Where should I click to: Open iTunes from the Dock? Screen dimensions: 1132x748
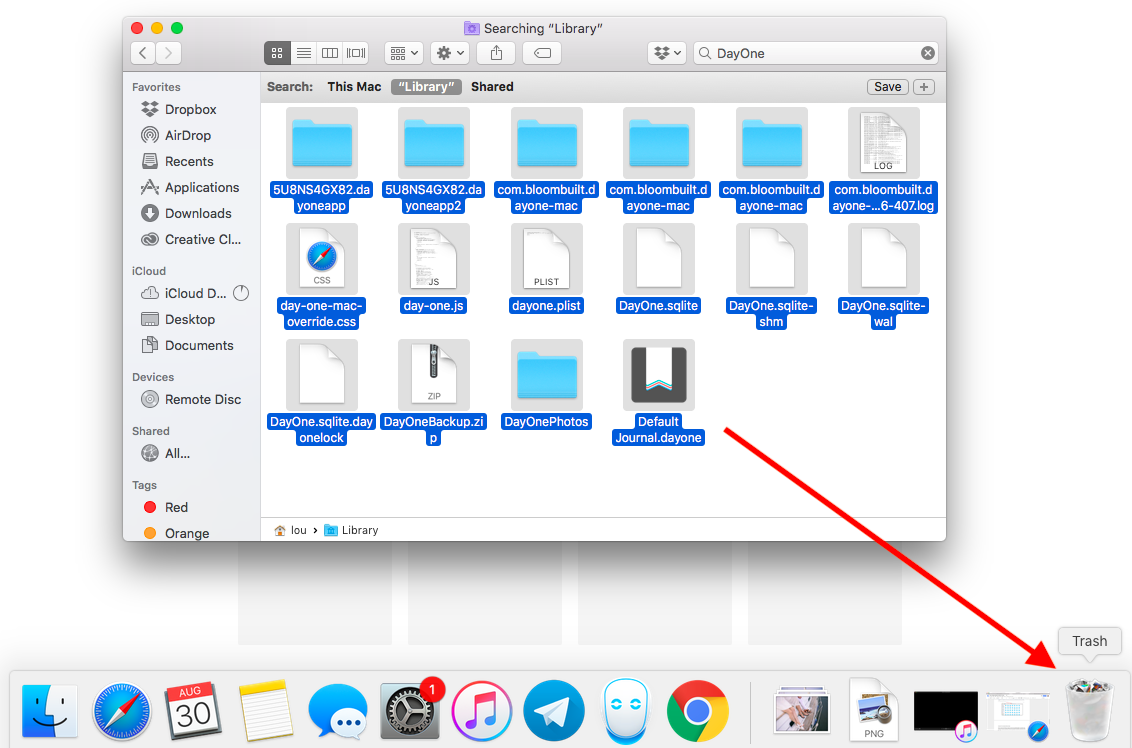click(482, 712)
